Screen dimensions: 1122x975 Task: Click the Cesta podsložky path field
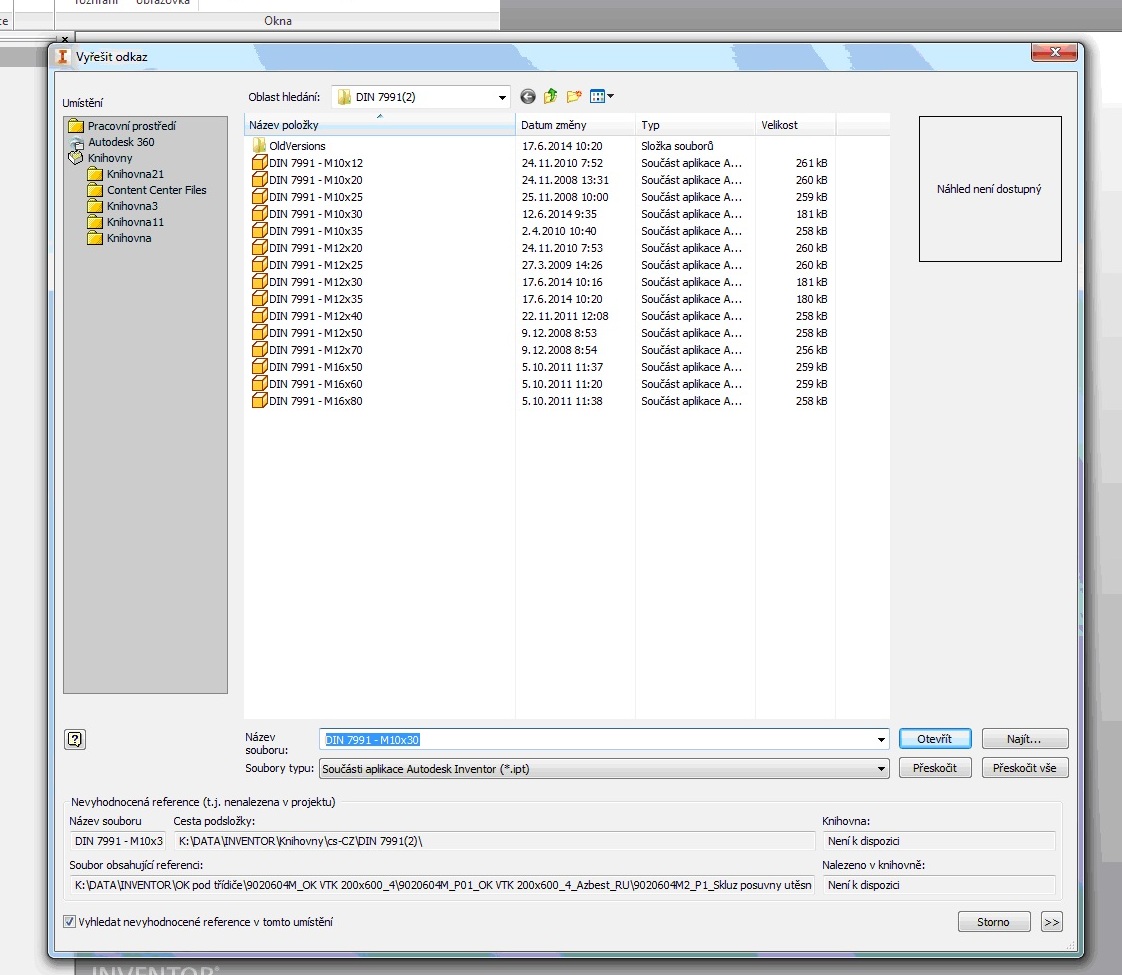(x=494, y=841)
